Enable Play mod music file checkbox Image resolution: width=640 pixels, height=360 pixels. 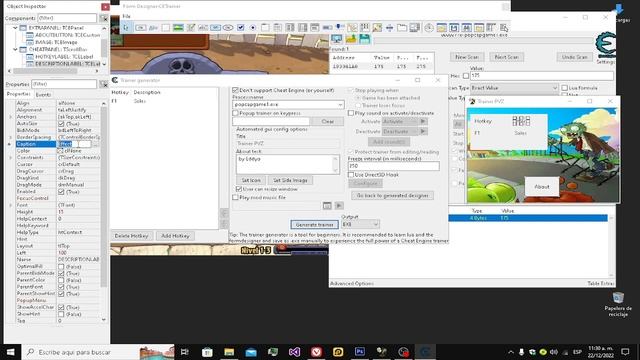coord(236,197)
